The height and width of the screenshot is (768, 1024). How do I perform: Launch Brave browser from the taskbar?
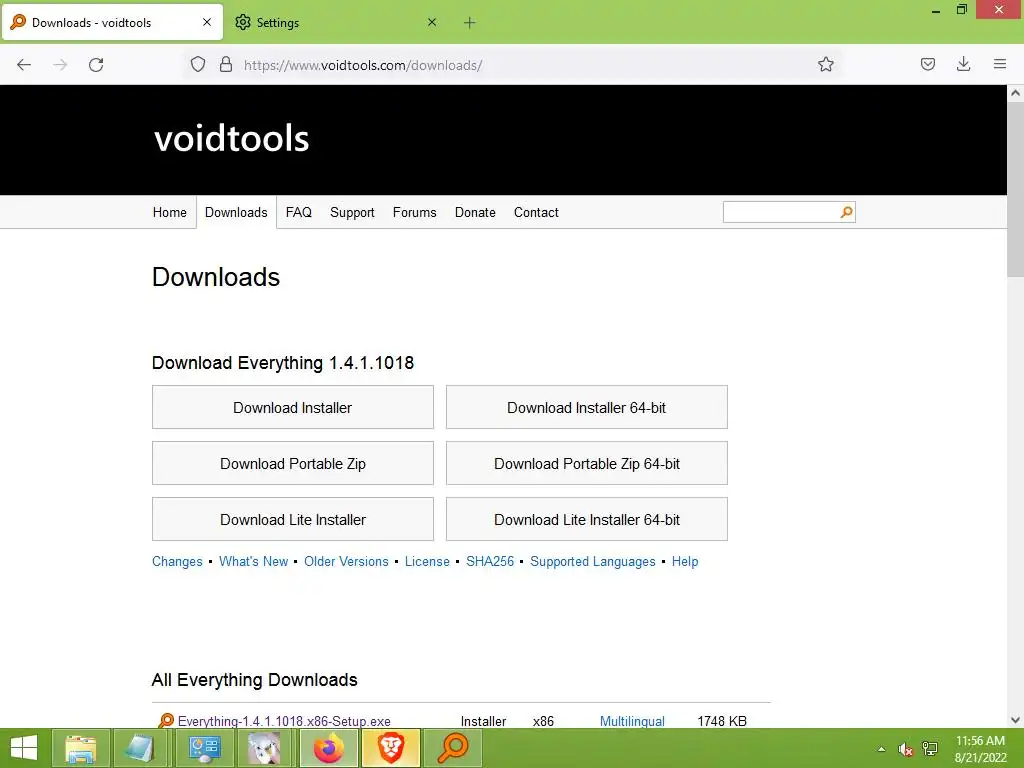(x=391, y=748)
